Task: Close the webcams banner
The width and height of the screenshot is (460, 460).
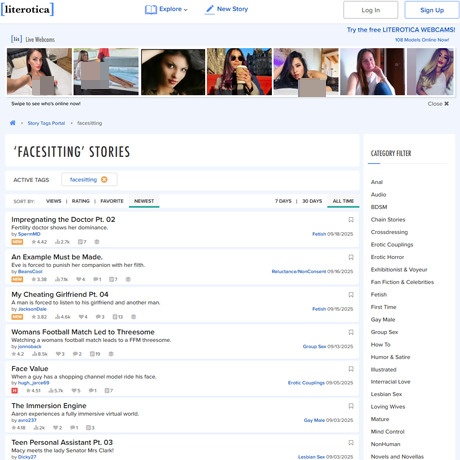Action: pyautogui.click(x=438, y=104)
